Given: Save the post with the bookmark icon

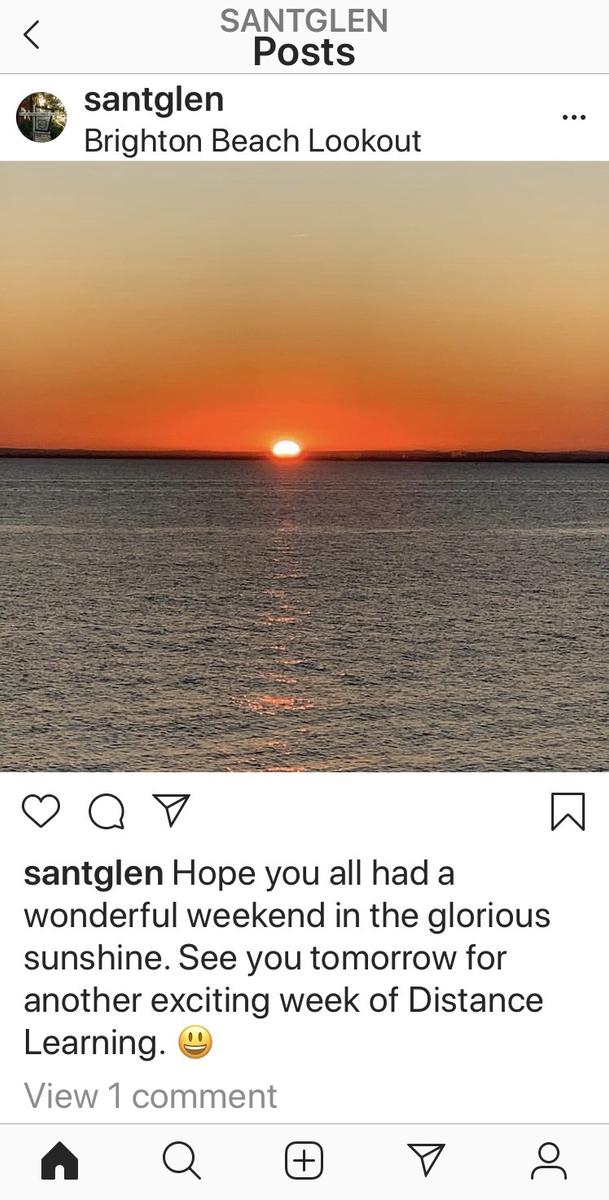Looking at the screenshot, I should (568, 812).
